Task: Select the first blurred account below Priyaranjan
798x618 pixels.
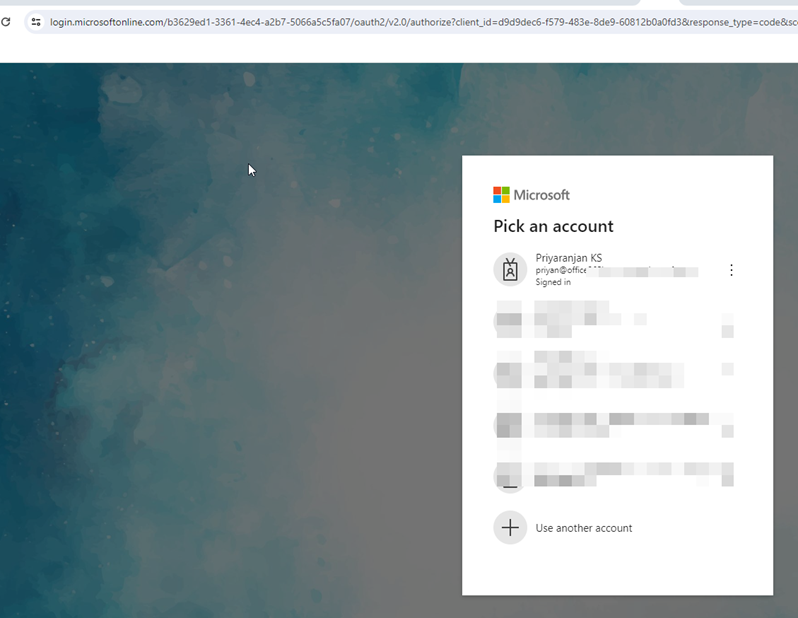Action: point(600,321)
